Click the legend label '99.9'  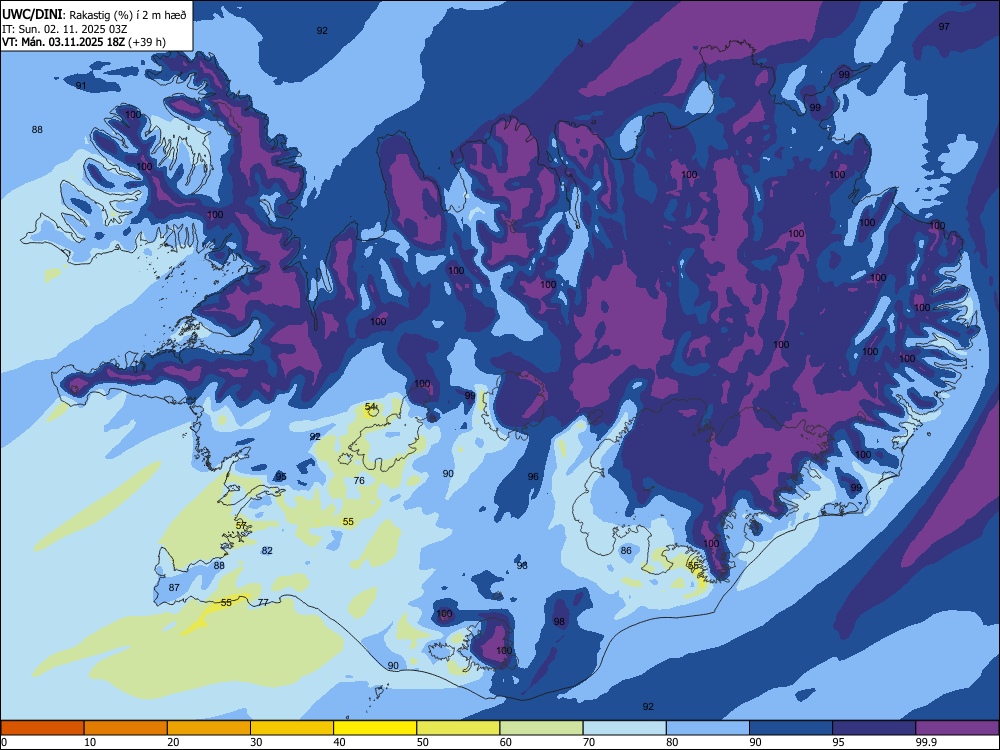click(925, 742)
